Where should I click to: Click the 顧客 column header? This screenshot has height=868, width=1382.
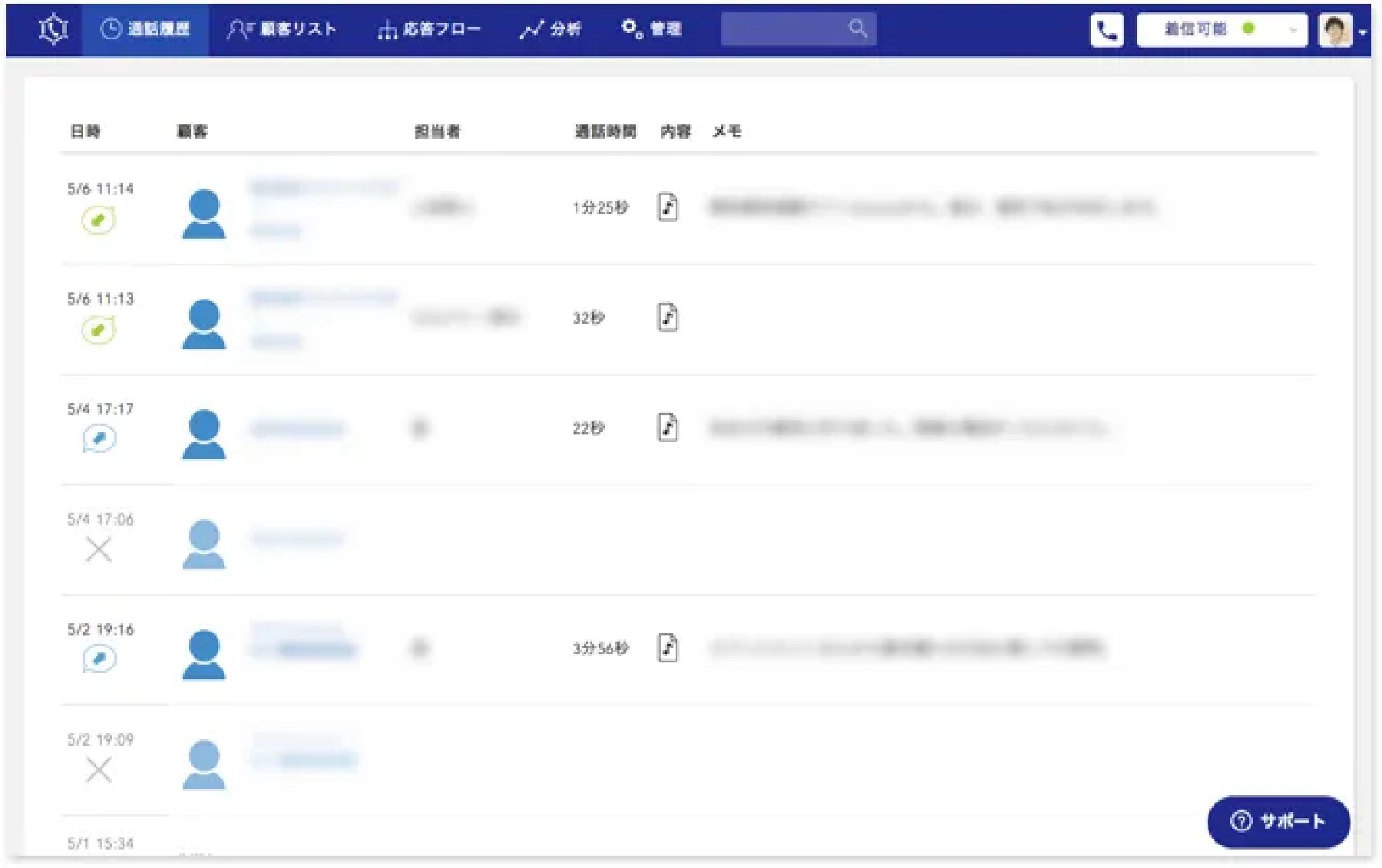[x=192, y=131]
